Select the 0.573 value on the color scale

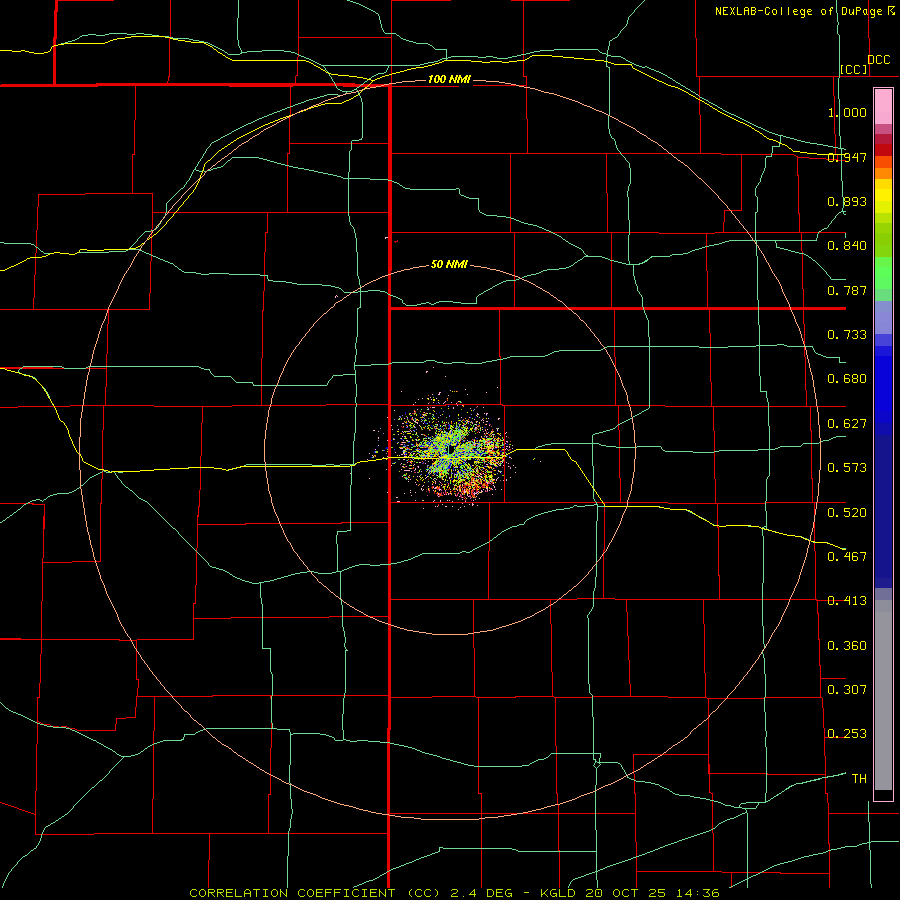(x=847, y=468)
